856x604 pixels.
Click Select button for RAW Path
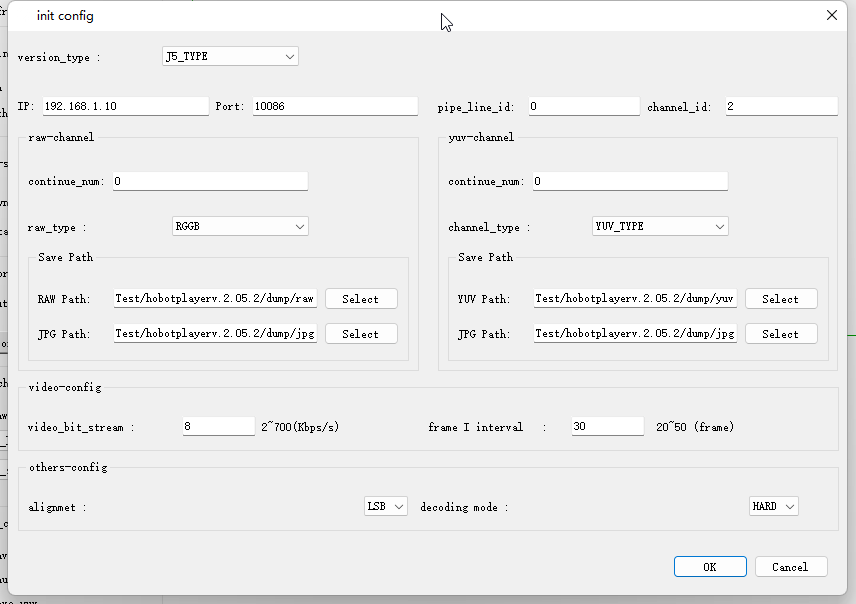tap(361, 299)
